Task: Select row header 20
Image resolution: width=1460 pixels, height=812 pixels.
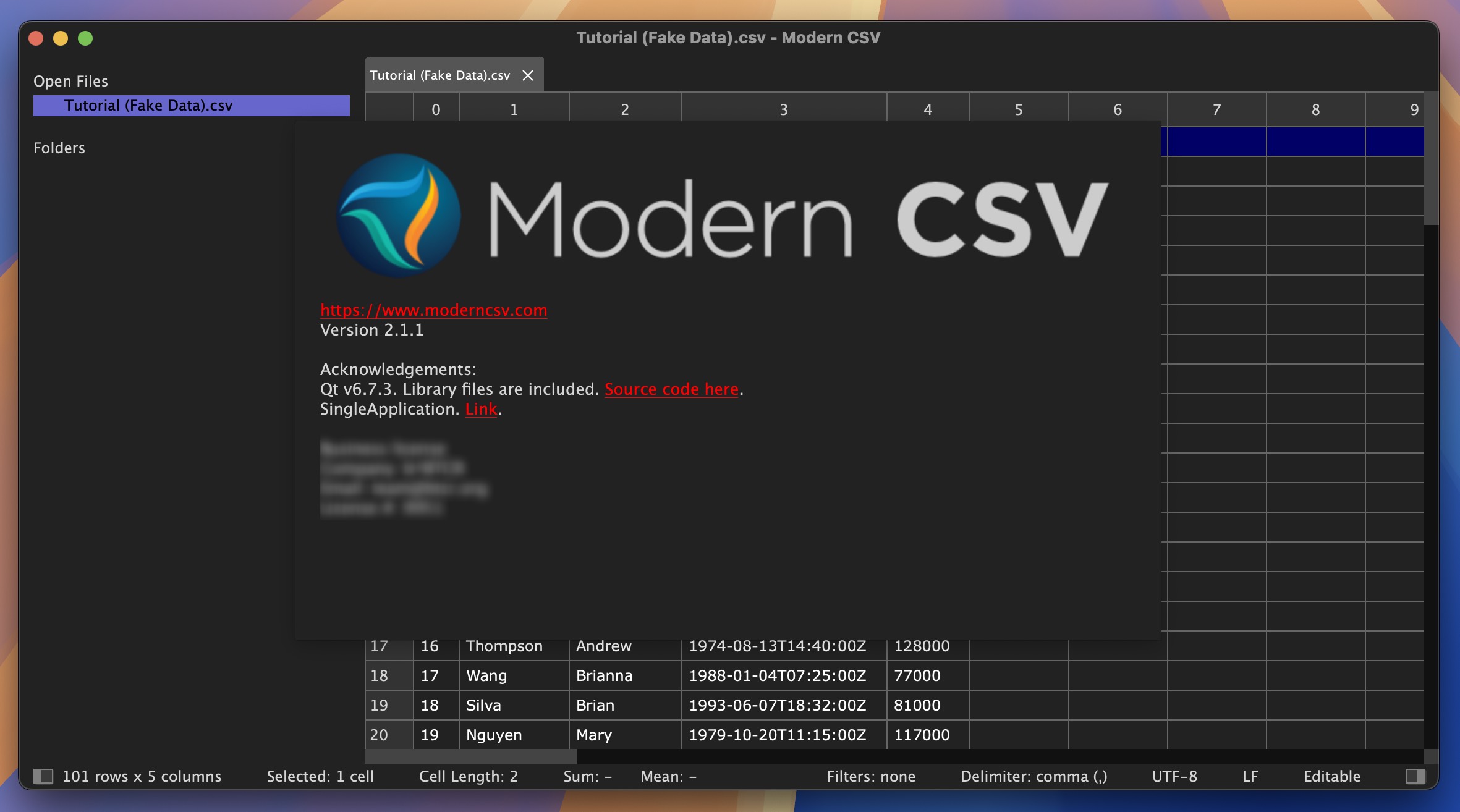Action: pyautogui.click(x=389, y=735)
